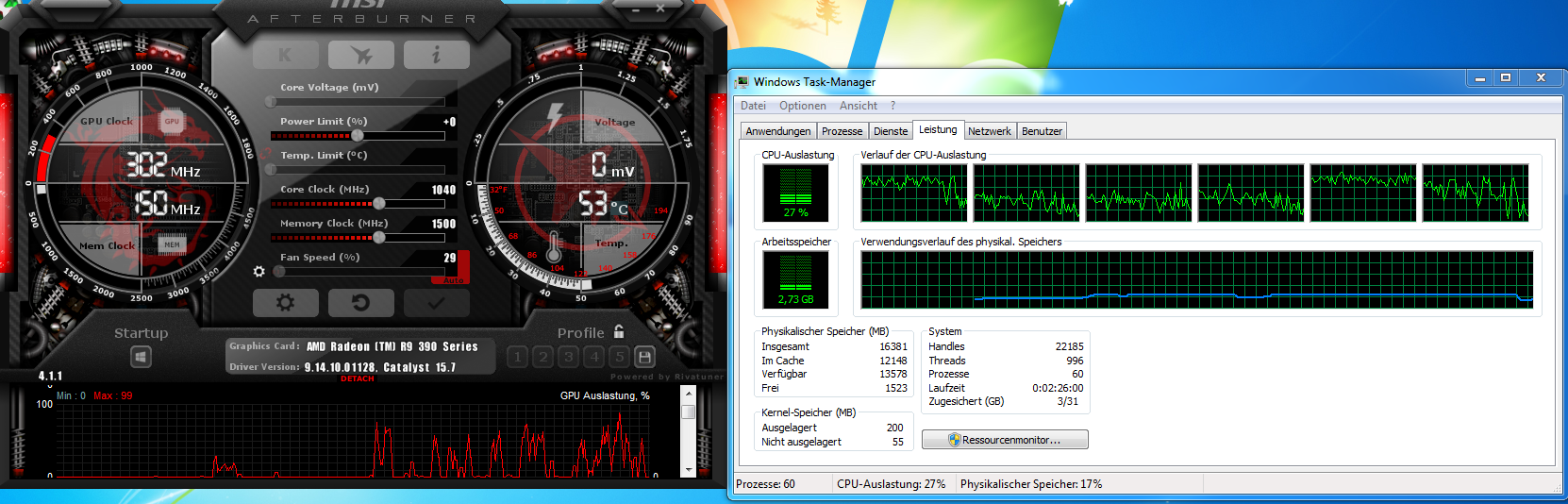This screenshot has height=504, width=1568.
Task: Click the red DETACH label
Action: pyautogui.click(x=358, y=378)
